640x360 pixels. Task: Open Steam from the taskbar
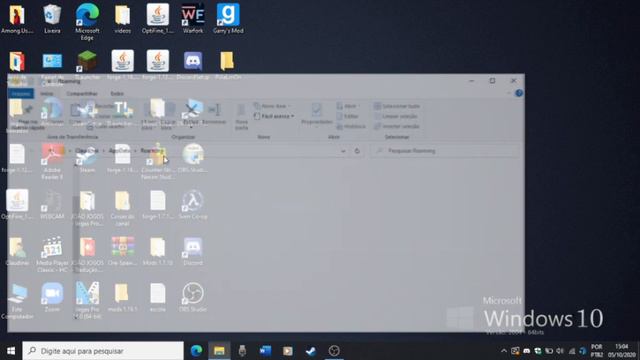click(x=311, y=351)
